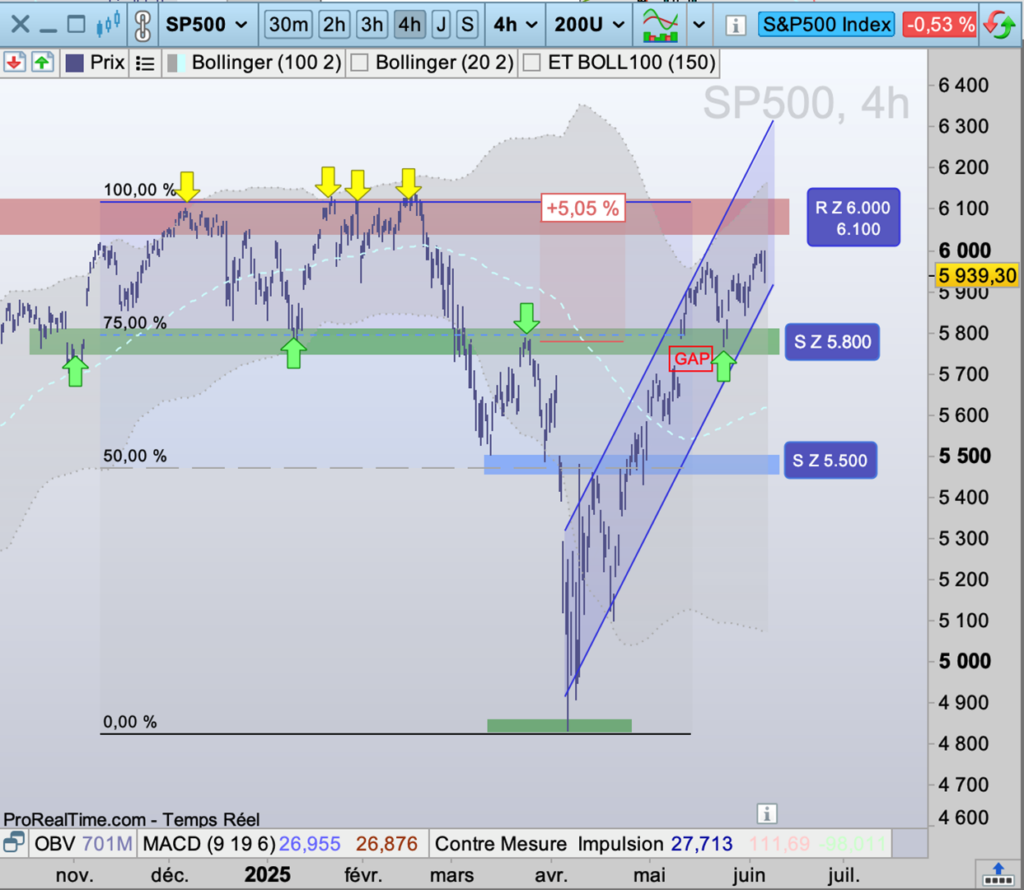
Task: Click the red down-arrow import icon
Action: click(x=14, y=63)
